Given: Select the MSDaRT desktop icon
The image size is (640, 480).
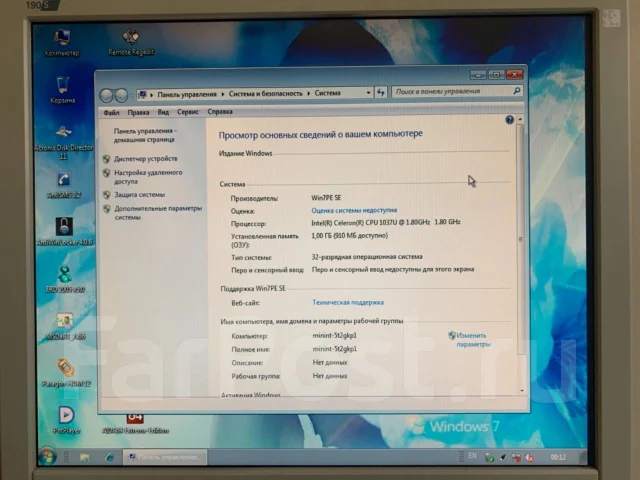Looking at the screenshot, I should click(x=65, y=326).
